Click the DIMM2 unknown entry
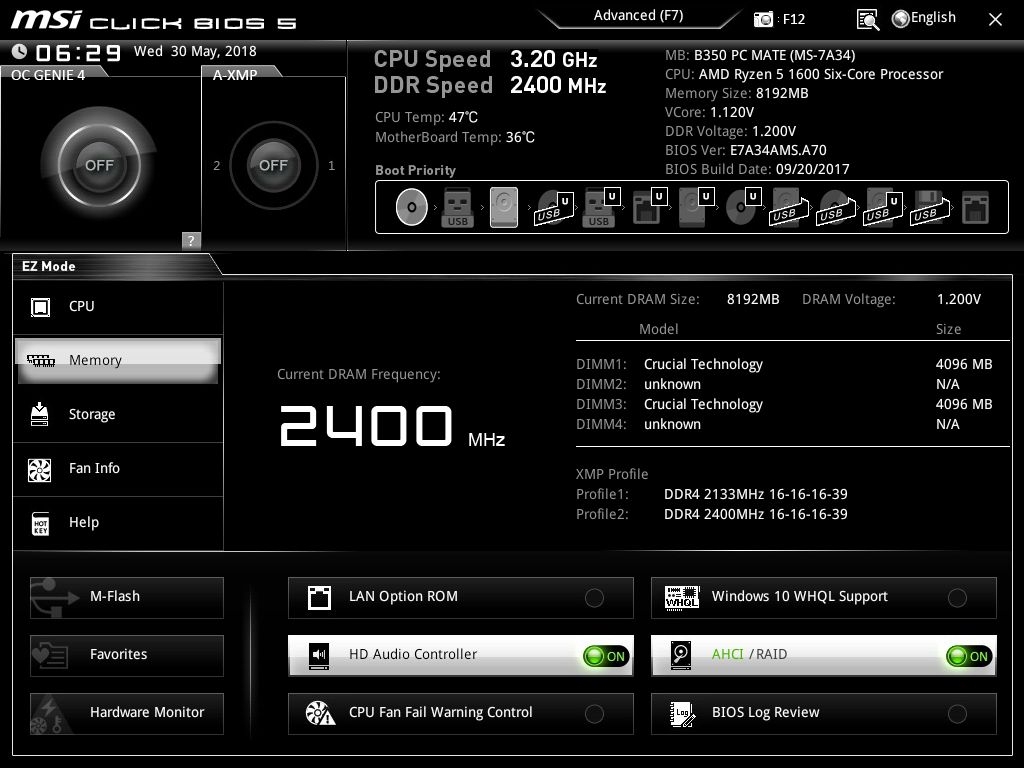The height and width of the screenshot is (768, 1024). coord(672,384)
